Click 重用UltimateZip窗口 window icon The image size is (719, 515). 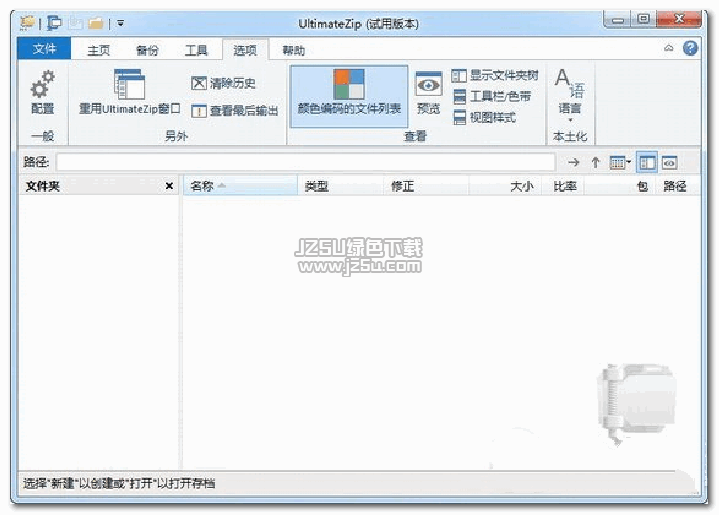pyautogui.click(x=129, y=84)
